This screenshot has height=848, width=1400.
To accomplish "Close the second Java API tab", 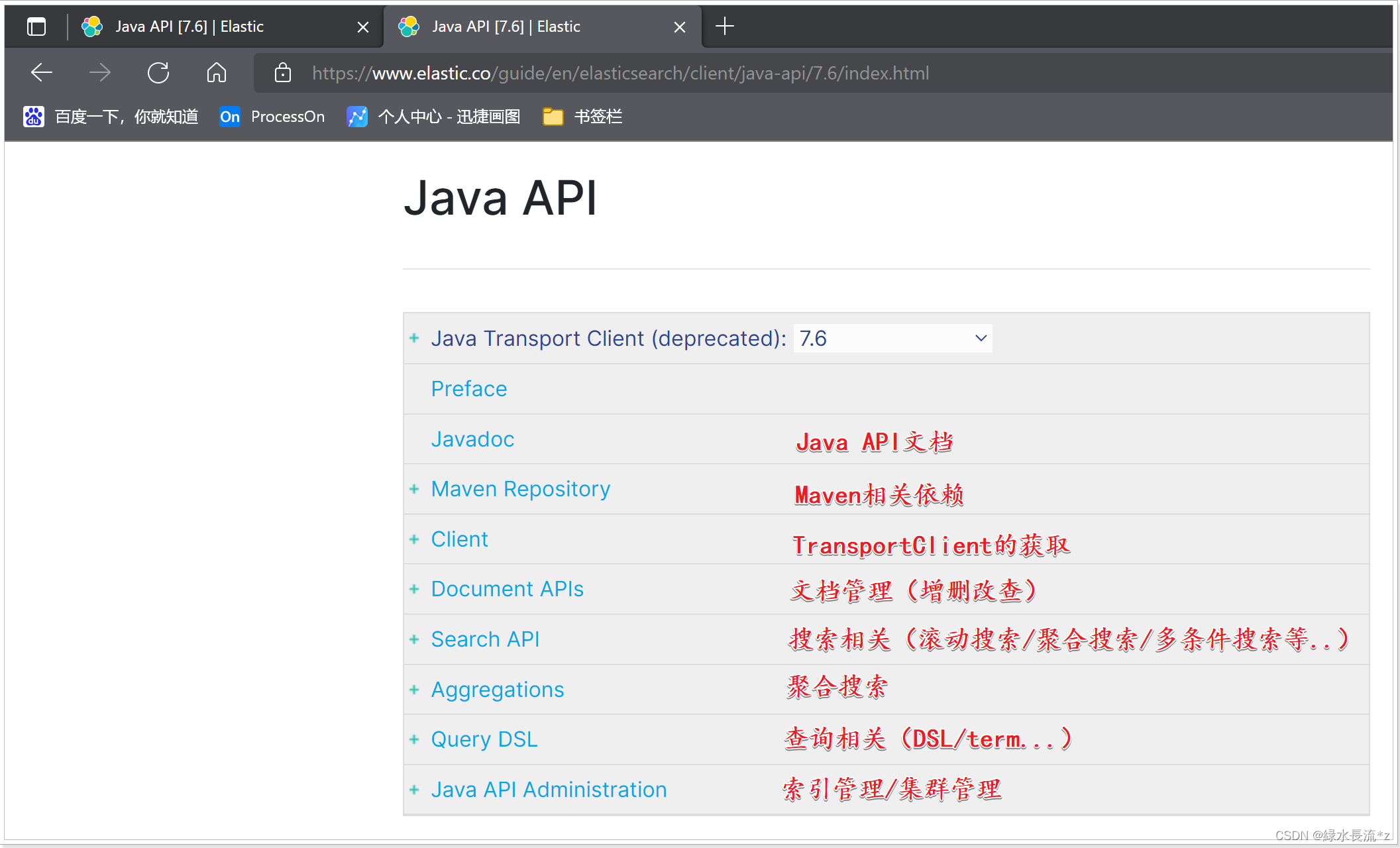I will [x=680, y=27].
